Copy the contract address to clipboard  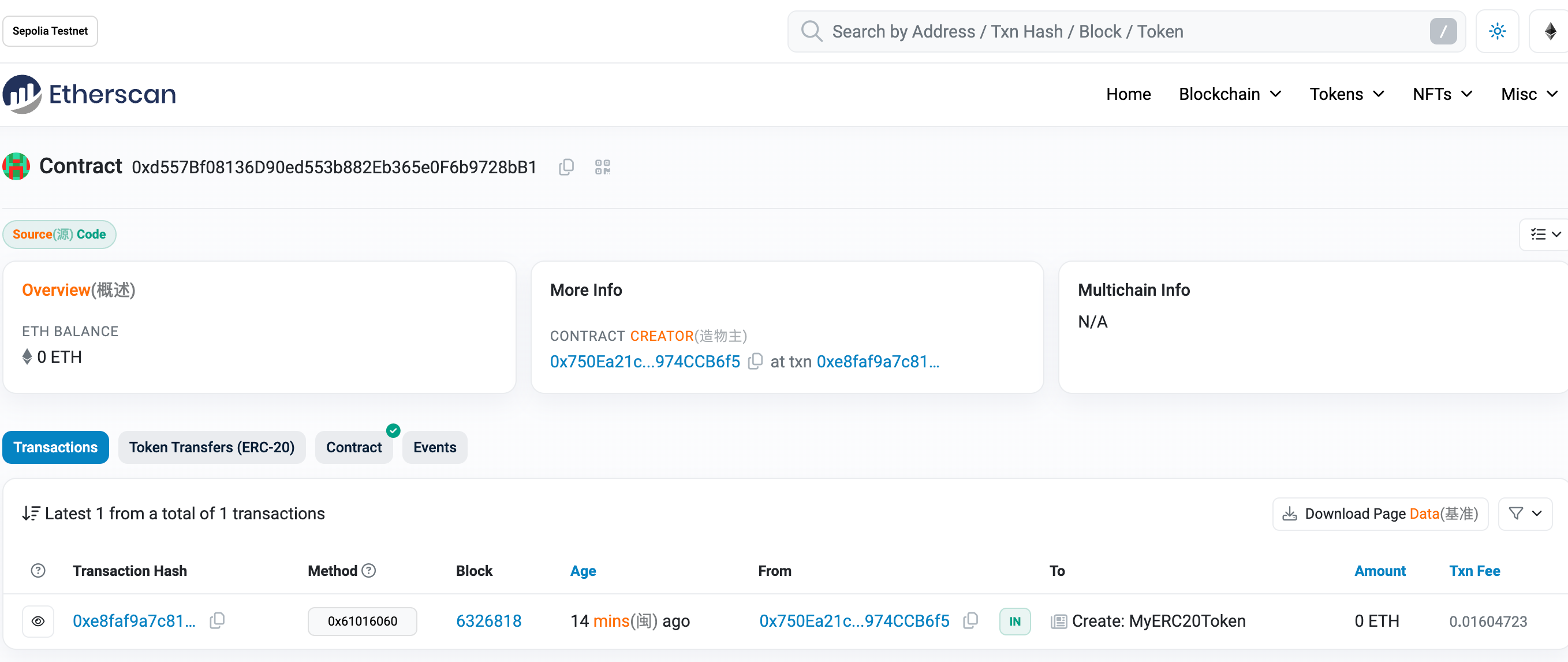coord(566,167)
